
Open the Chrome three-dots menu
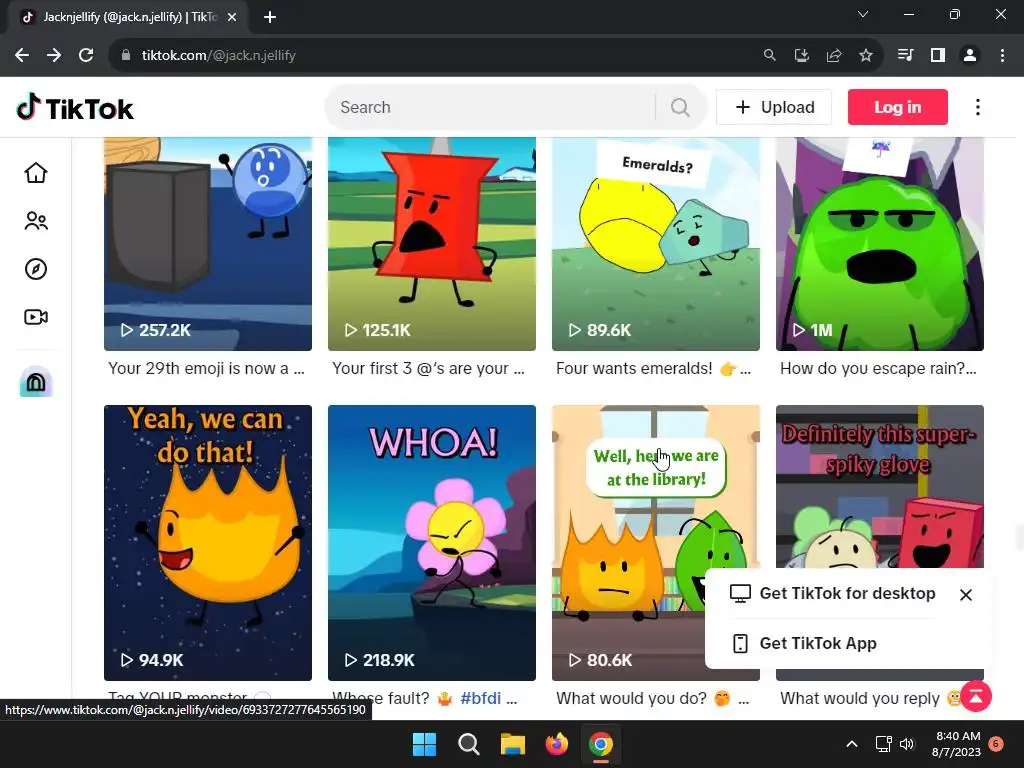(1002, 56)
